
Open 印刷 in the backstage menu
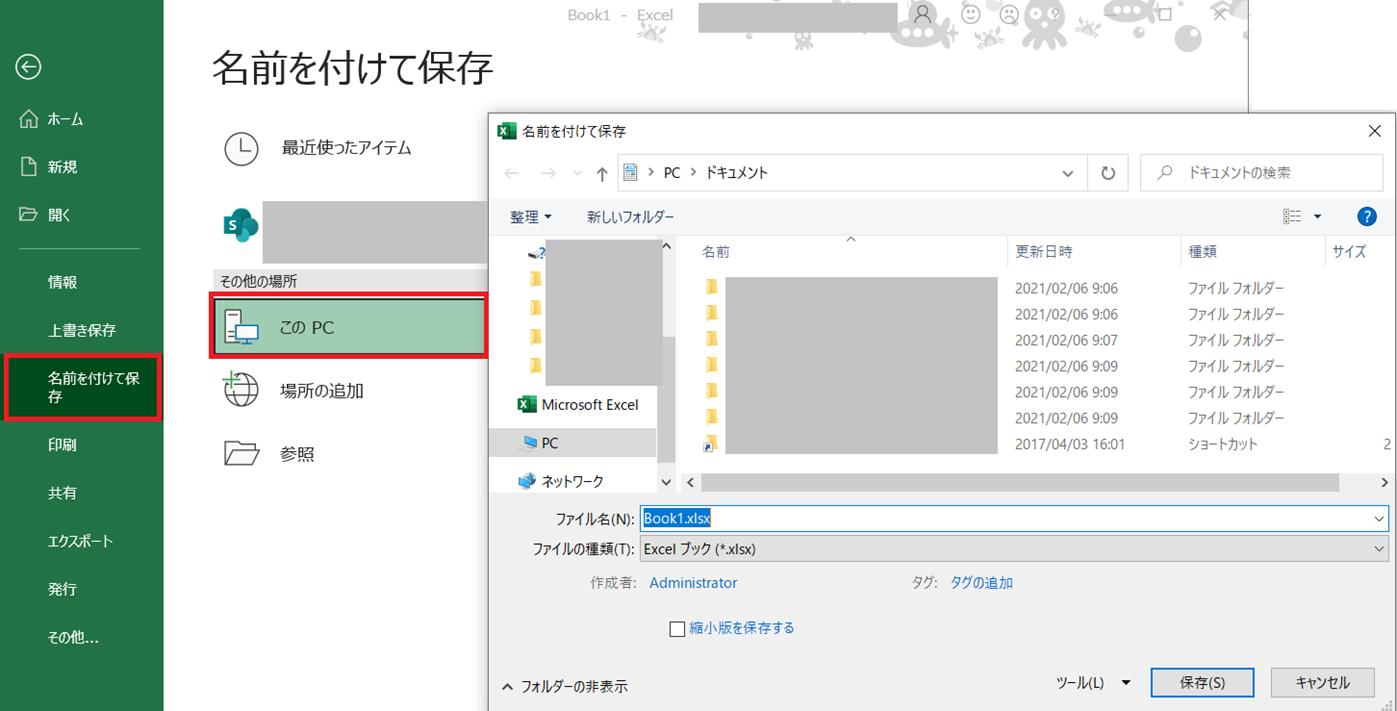click(x=62, y=445)
